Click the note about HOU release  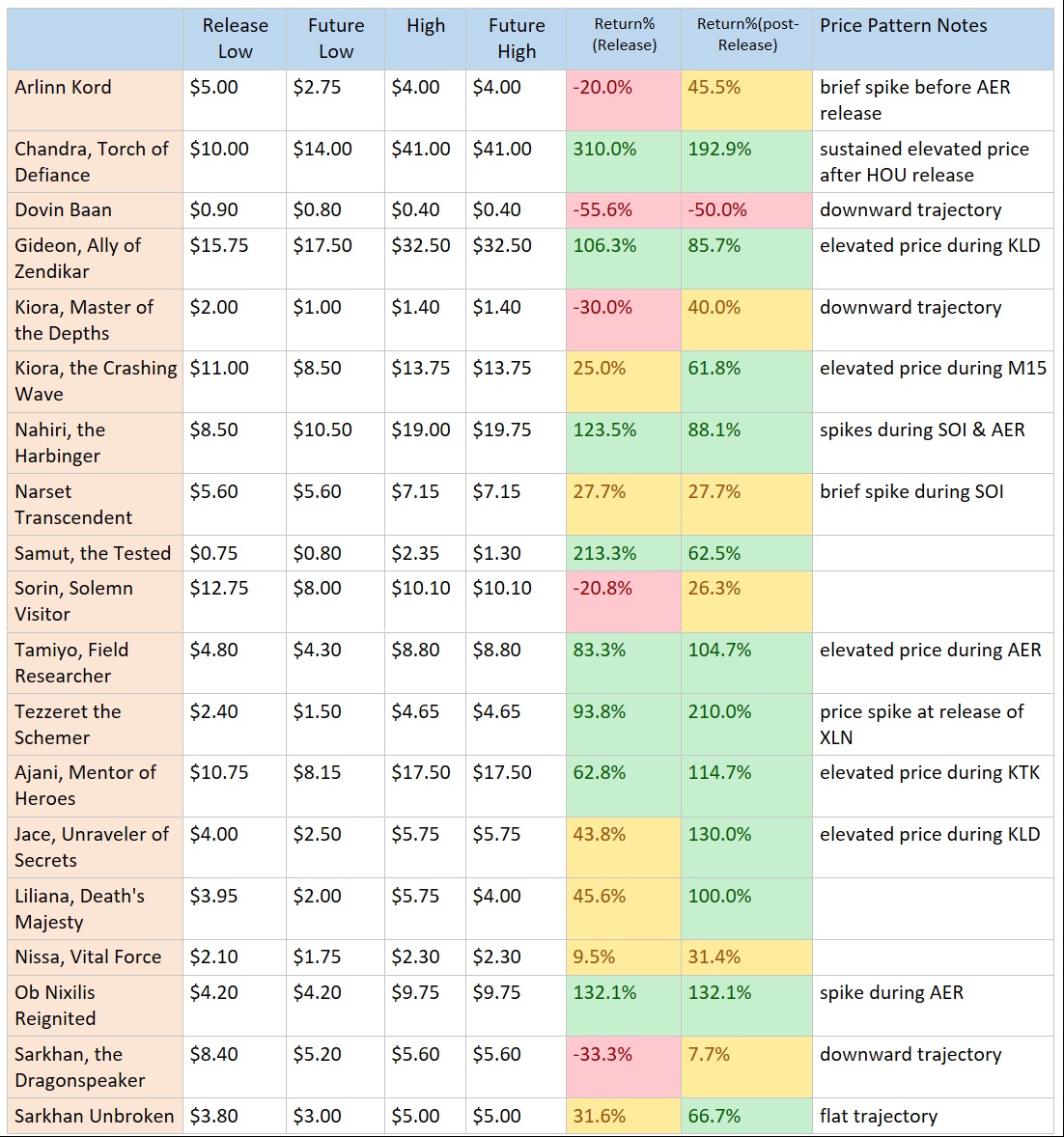924,161
